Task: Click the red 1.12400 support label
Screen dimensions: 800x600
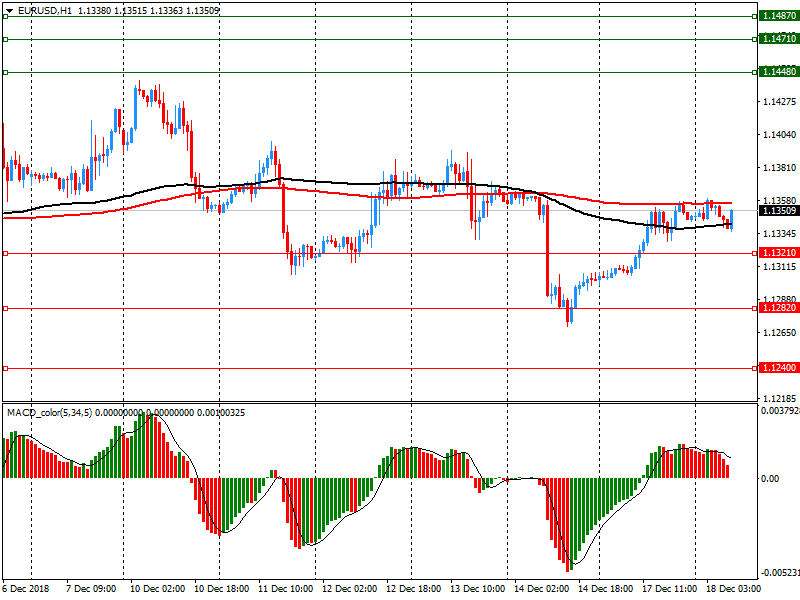Action: (777, 368)
